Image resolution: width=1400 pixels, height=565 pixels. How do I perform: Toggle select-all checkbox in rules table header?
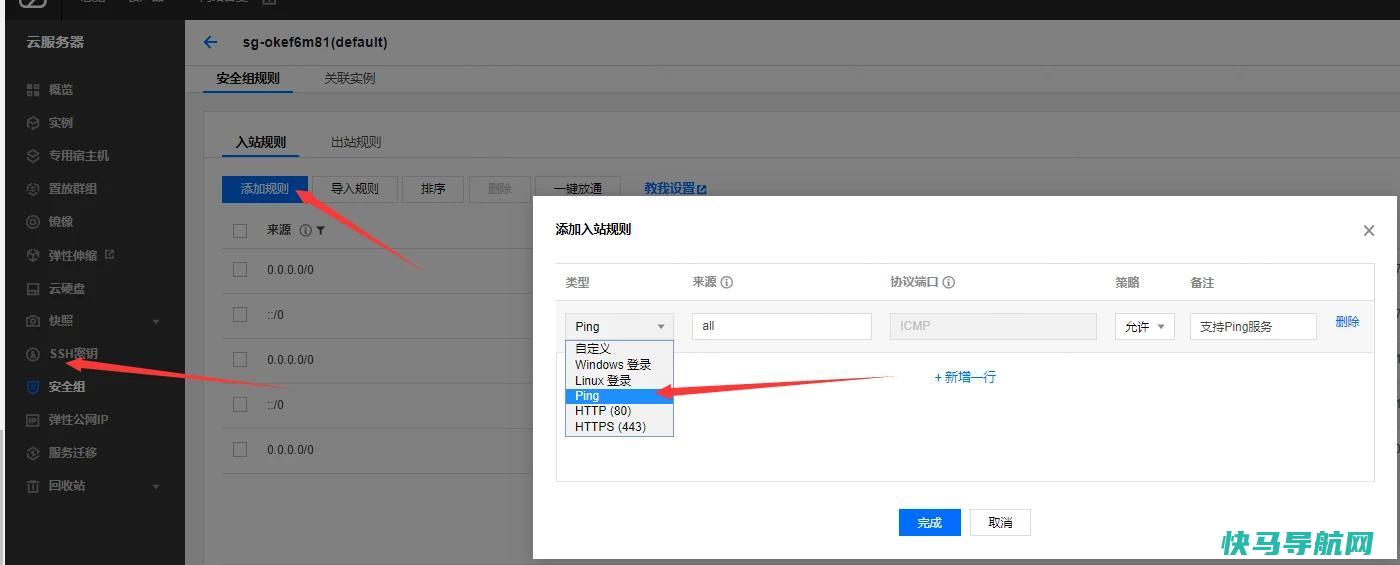point(240,231)
